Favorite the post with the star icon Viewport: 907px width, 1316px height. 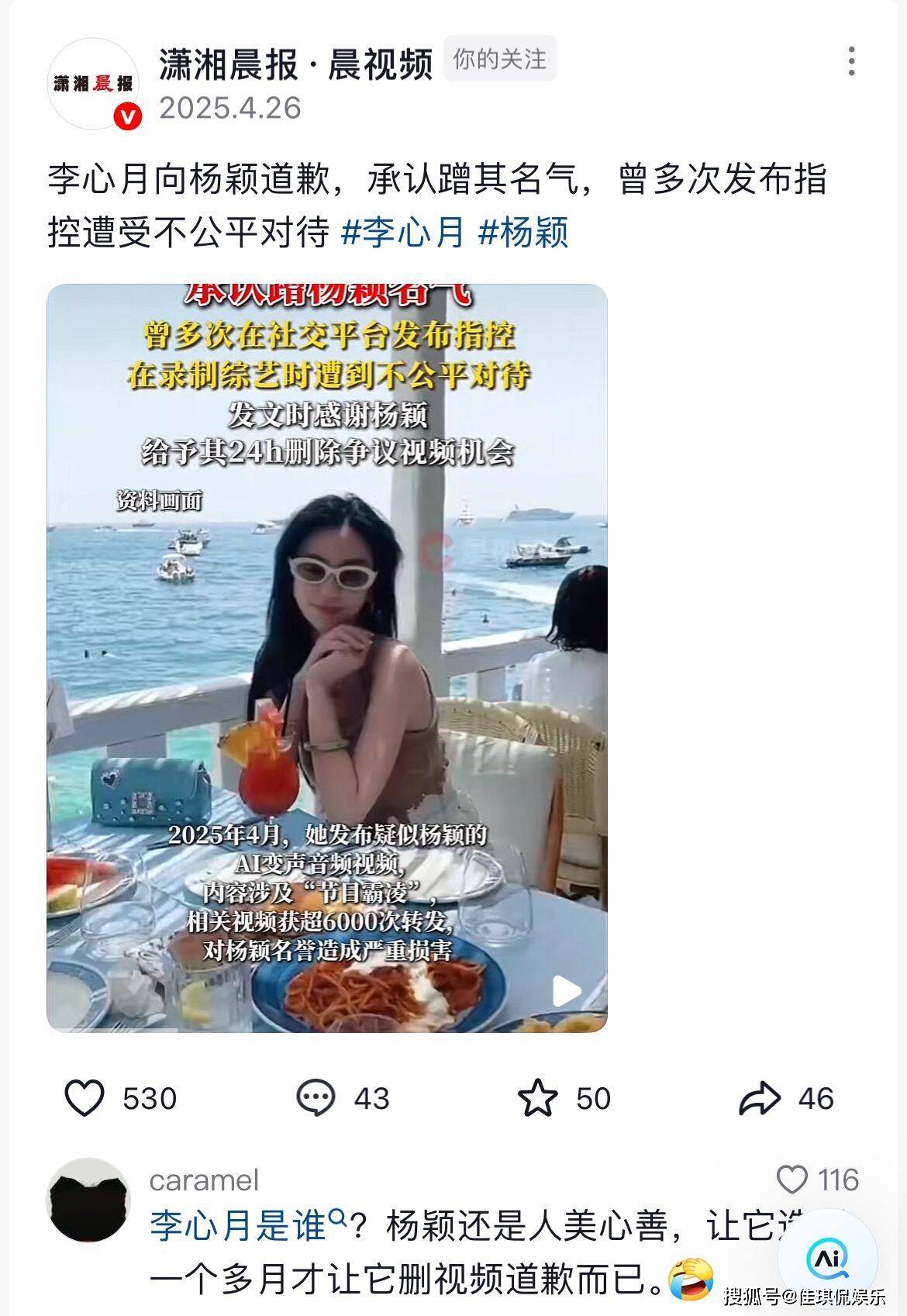[537, 1098]
